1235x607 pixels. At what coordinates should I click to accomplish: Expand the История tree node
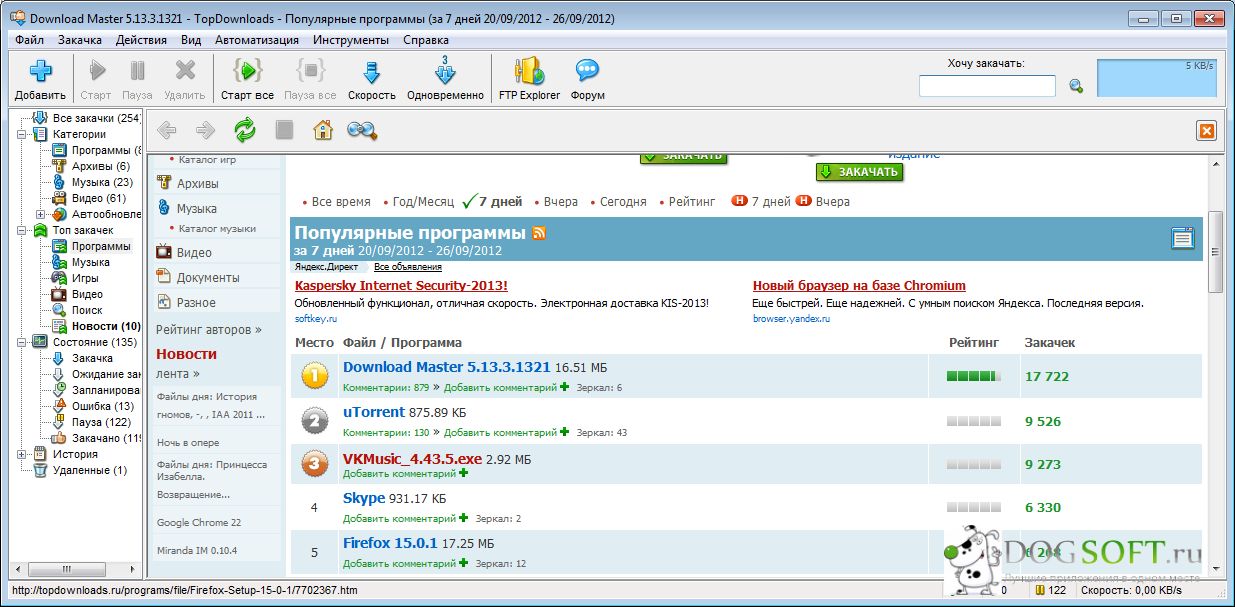(23, 454)
